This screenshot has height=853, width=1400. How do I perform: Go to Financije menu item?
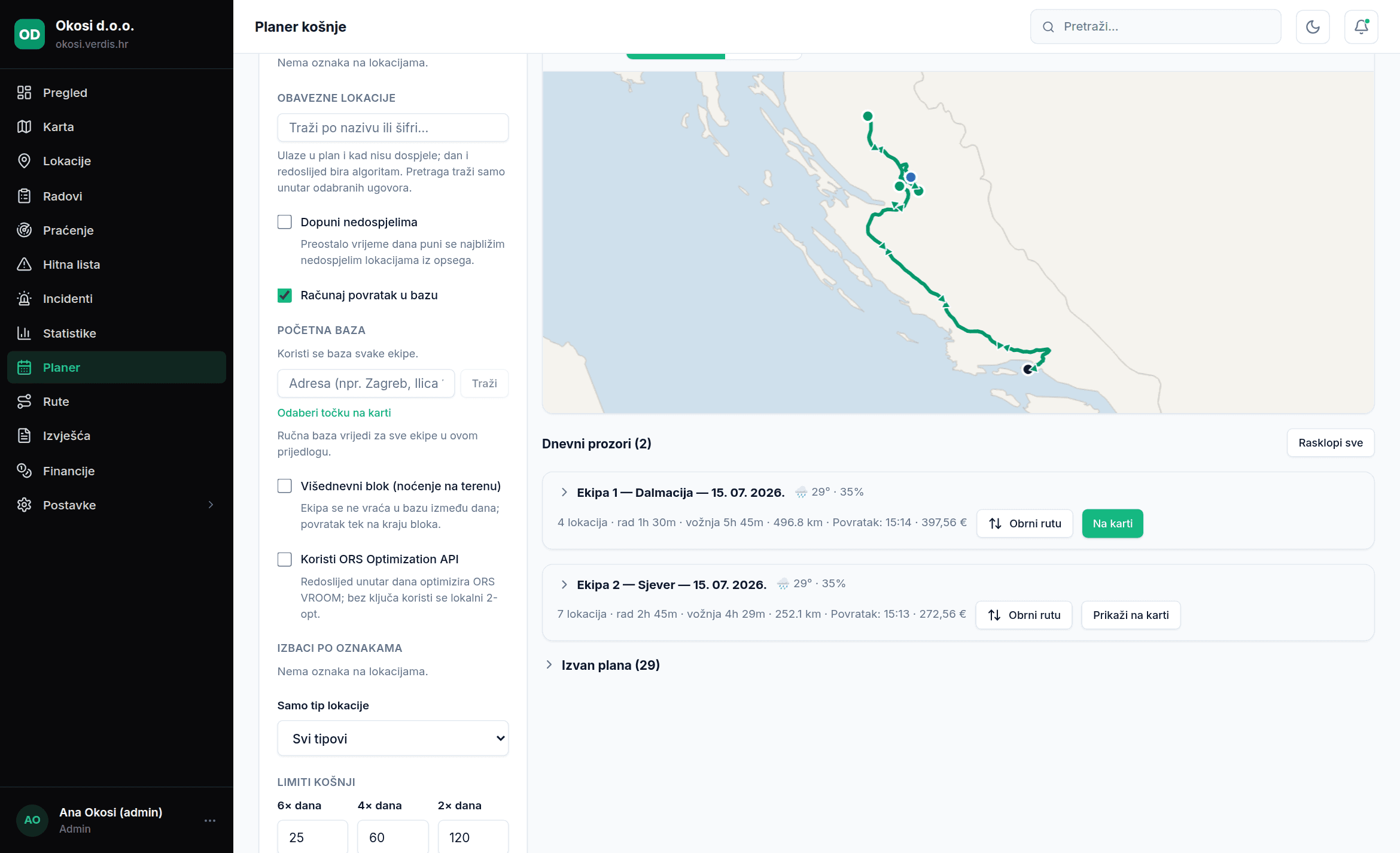point(117,470)
